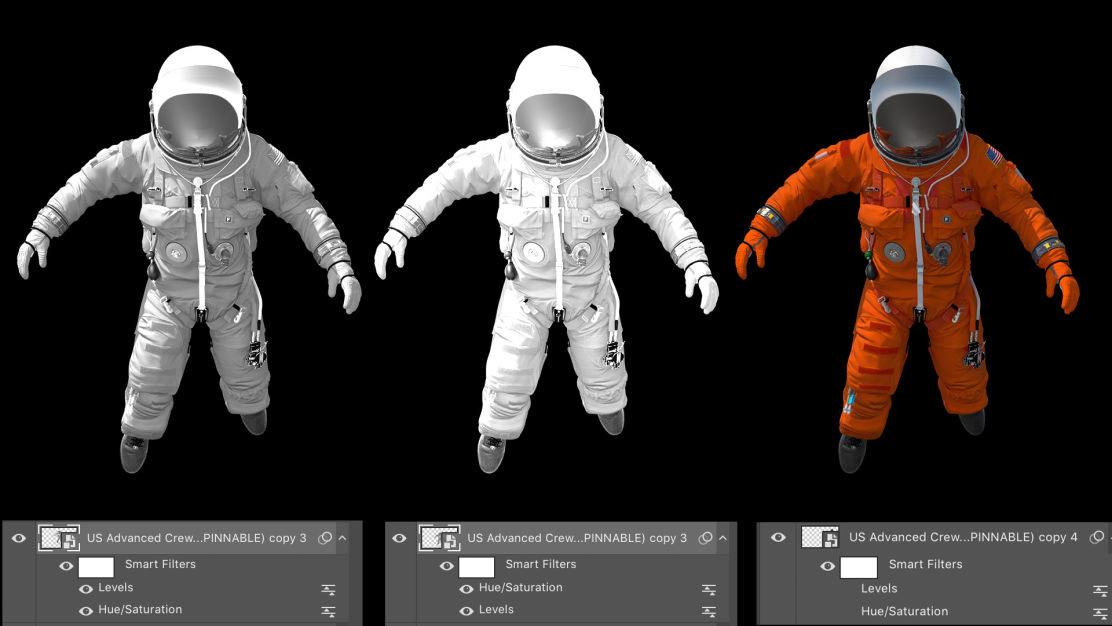Click Smart Filters label in left panel
This screenshot has width=1112, height=626.
pyautogui.click(x=160, y=564)
